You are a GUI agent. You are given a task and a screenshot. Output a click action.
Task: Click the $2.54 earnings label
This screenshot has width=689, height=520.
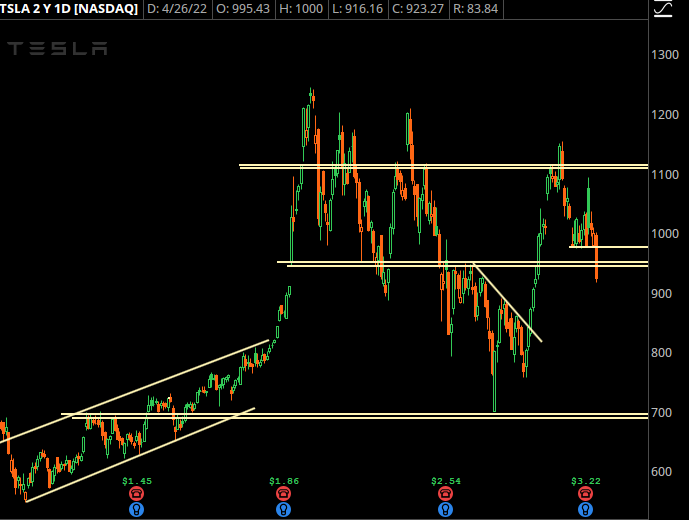[446, 481]
